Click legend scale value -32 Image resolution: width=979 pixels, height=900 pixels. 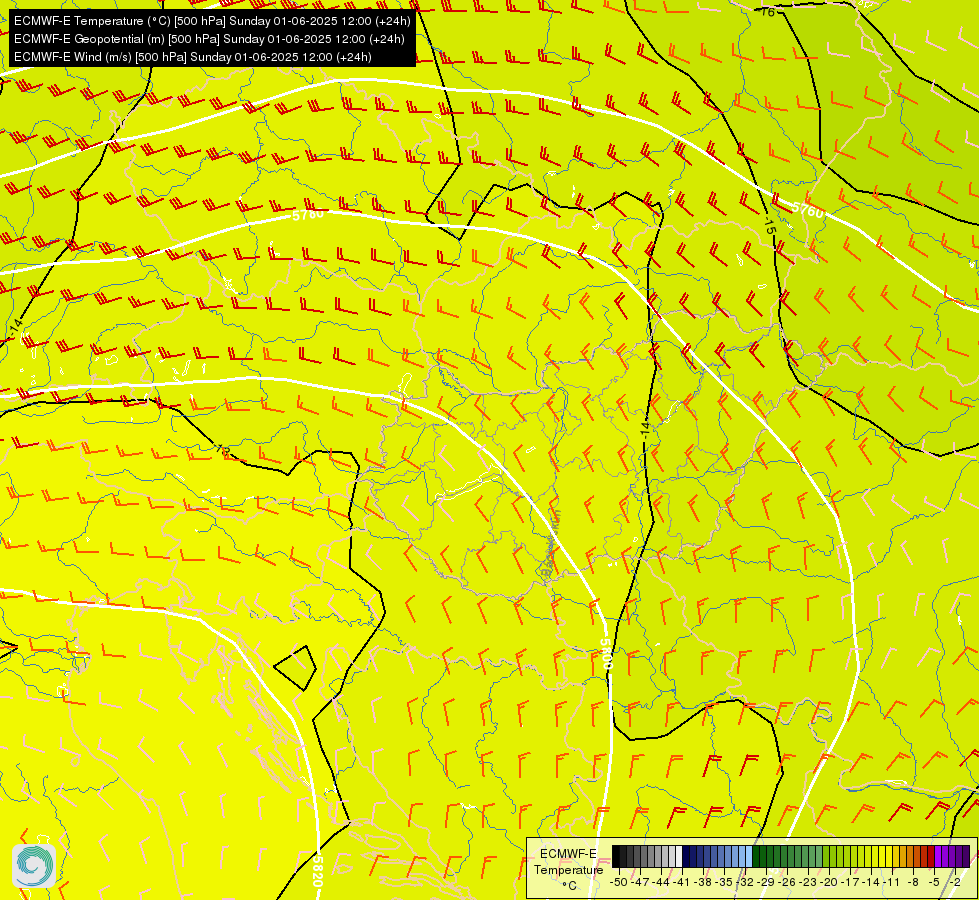point(745,882)
